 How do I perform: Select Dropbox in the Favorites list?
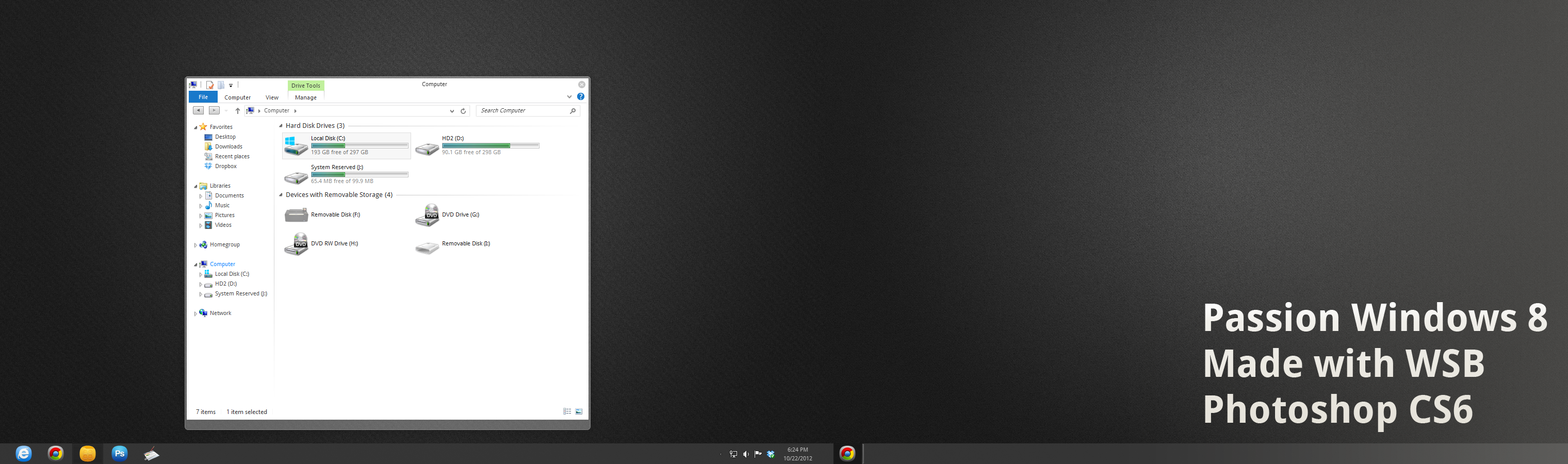[x=225, y=166]
